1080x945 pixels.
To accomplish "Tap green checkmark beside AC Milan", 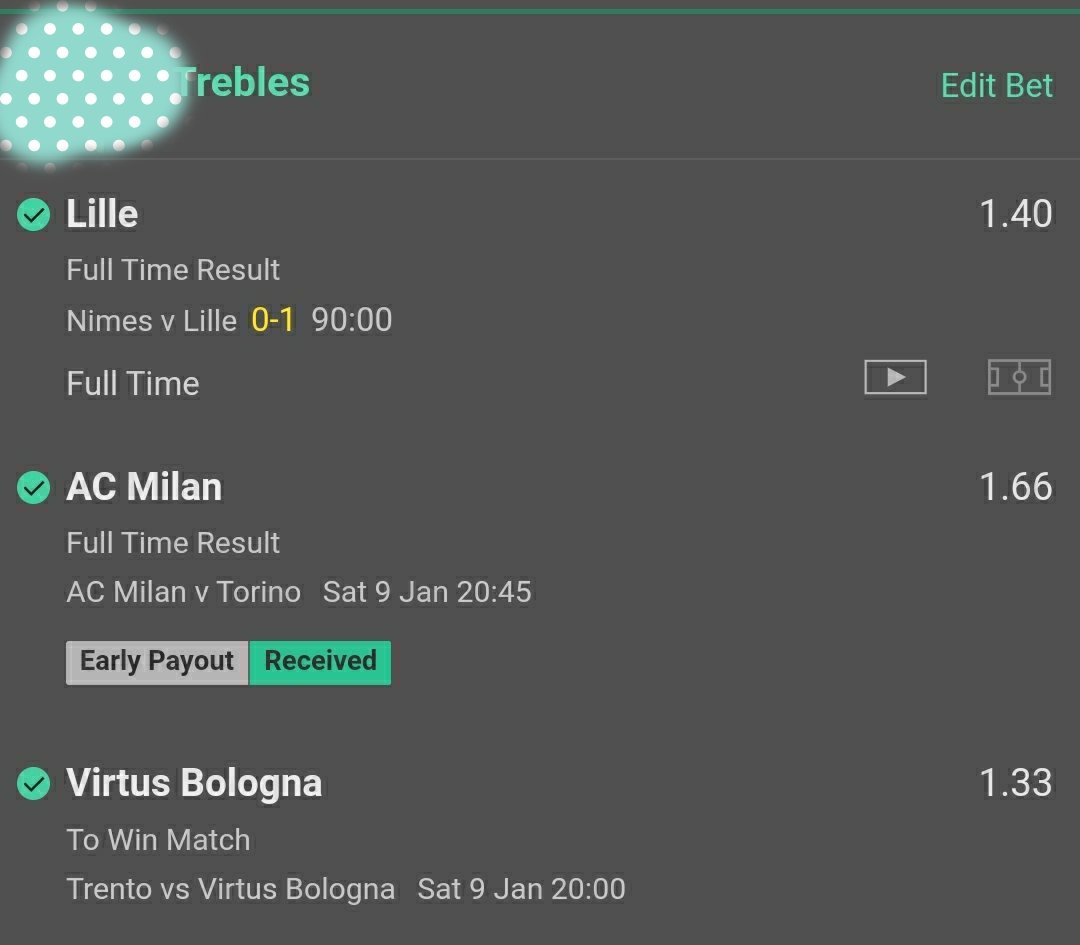I will pos(33,488).
